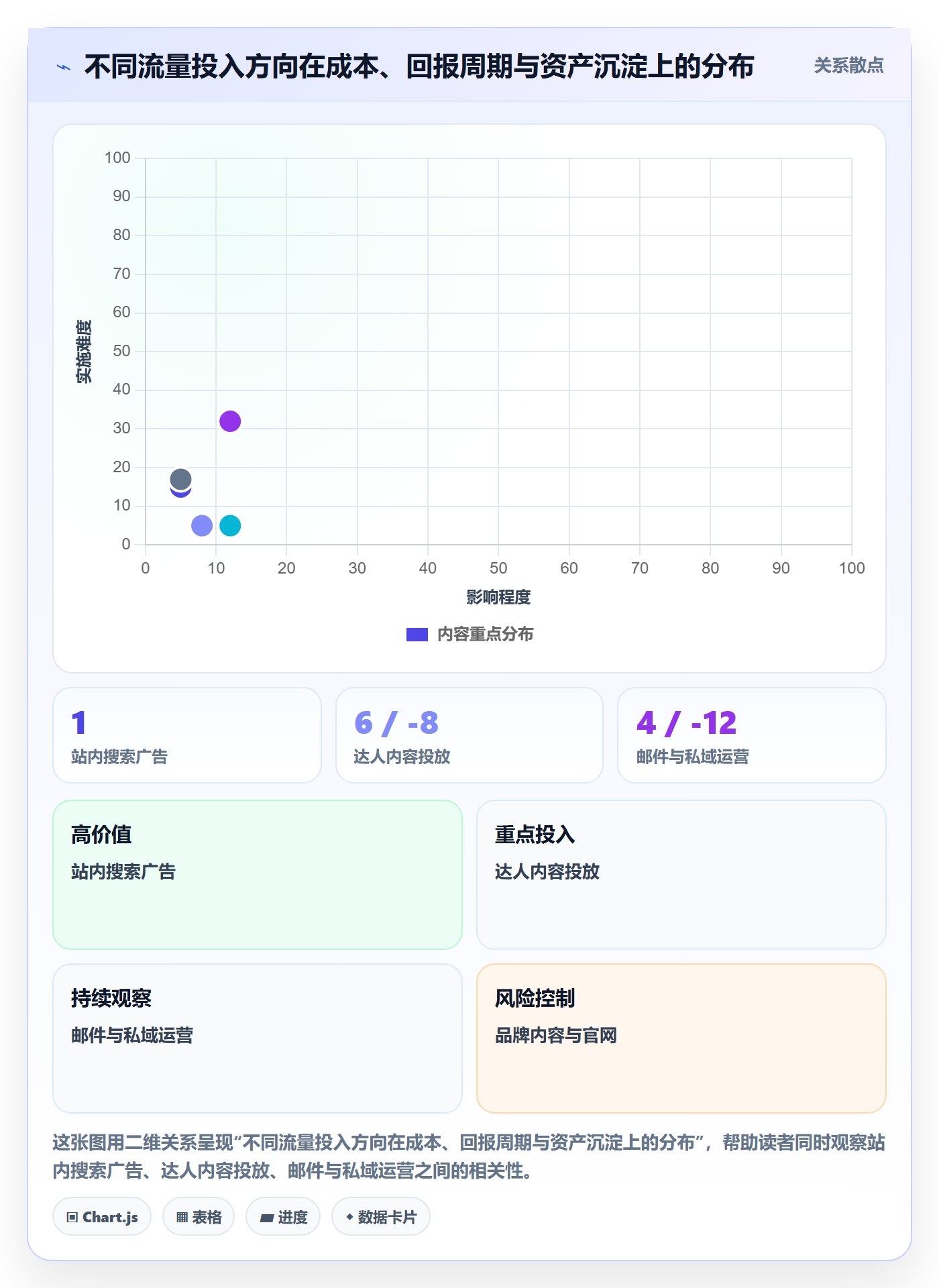939x1288 pixels.
Task: Click the lightning bolt icon beside the title
Action: coord(64,67)
